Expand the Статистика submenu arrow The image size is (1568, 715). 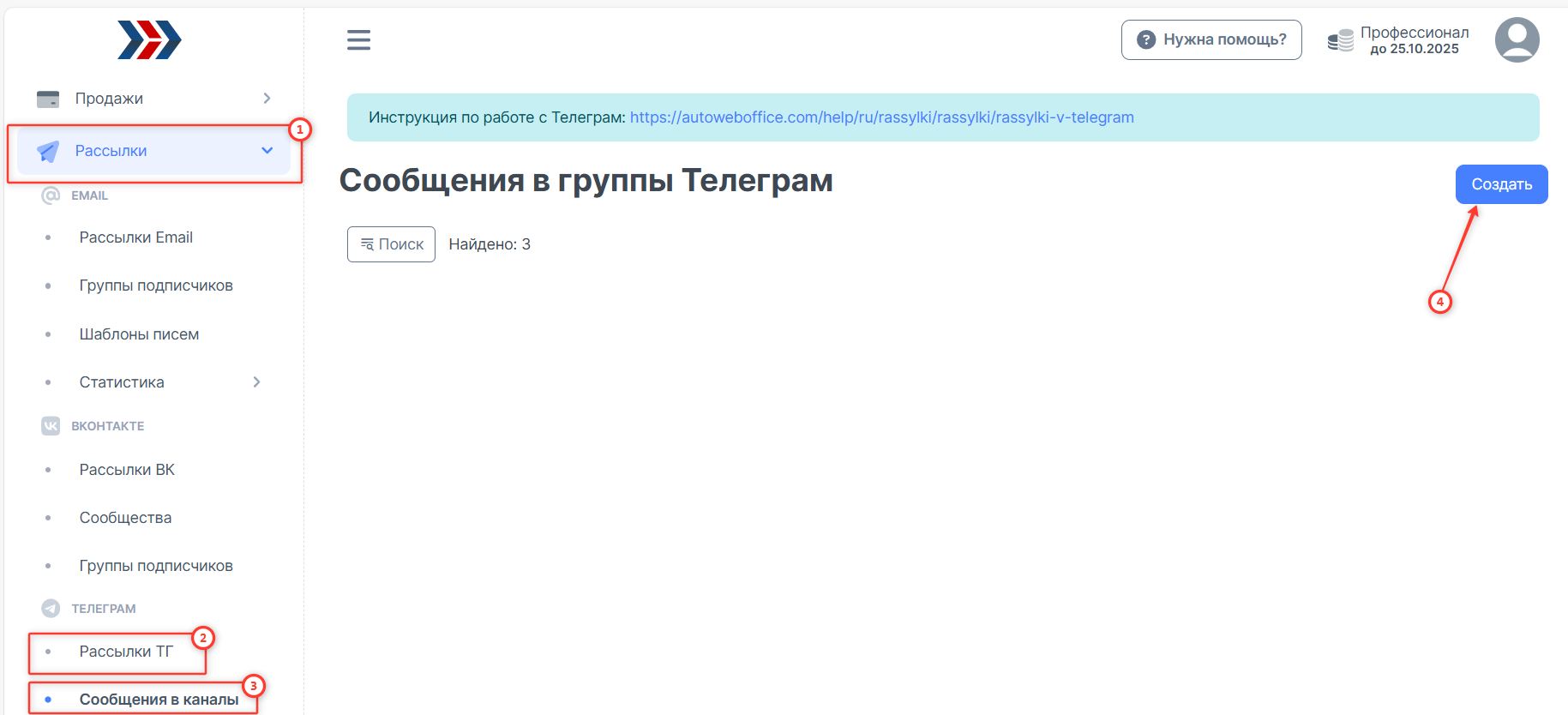coord(256,382)
